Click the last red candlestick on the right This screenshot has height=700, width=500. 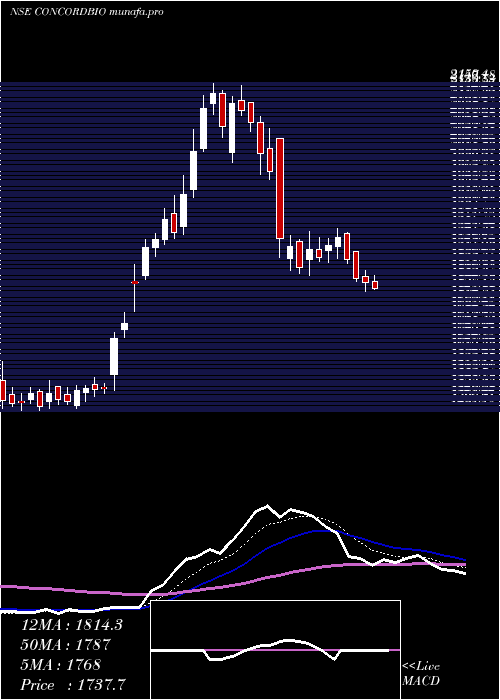[x=375, y=285]
